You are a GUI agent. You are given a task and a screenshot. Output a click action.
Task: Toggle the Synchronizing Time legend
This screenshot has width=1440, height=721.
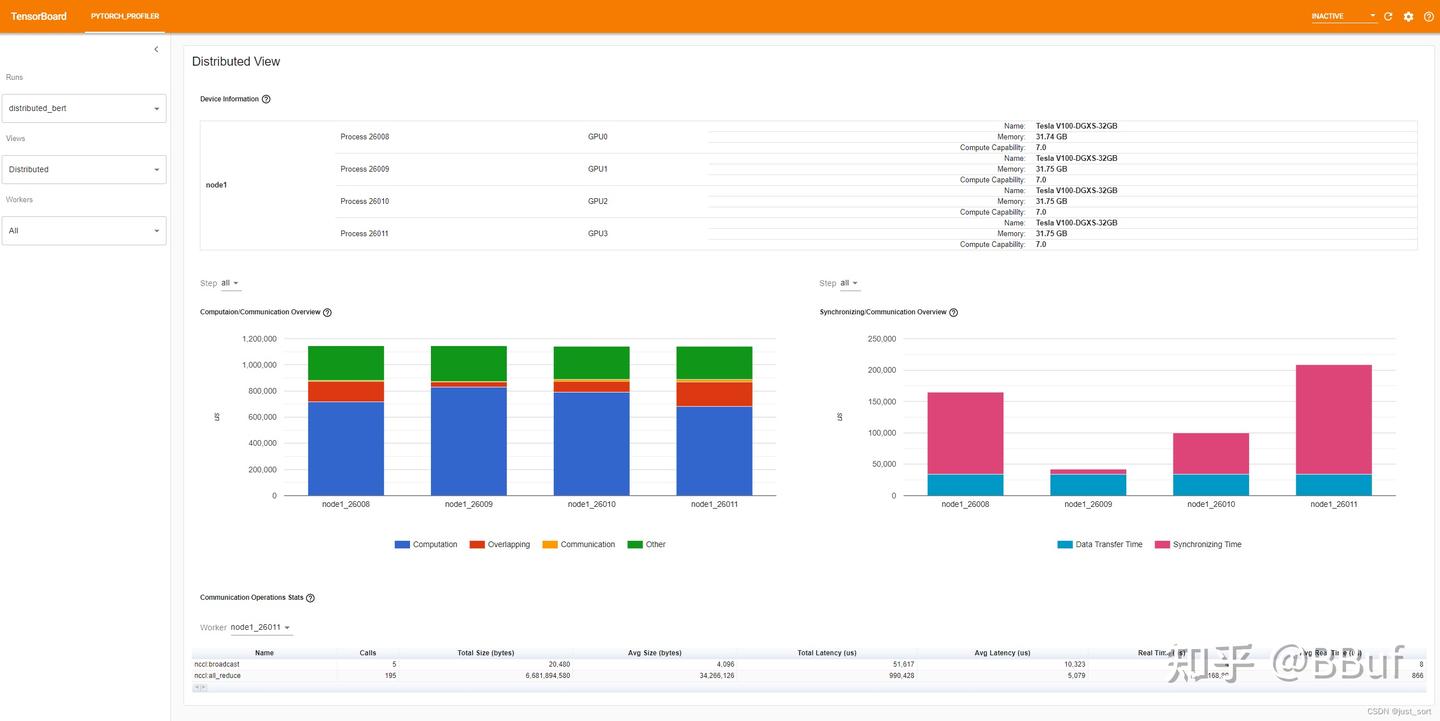click(1200, 544)
